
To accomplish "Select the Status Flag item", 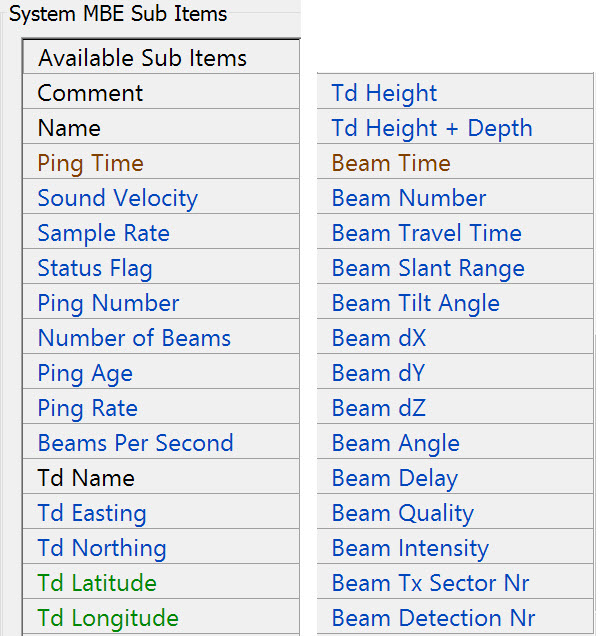I will pyautogui.click(x=95, y=268).
